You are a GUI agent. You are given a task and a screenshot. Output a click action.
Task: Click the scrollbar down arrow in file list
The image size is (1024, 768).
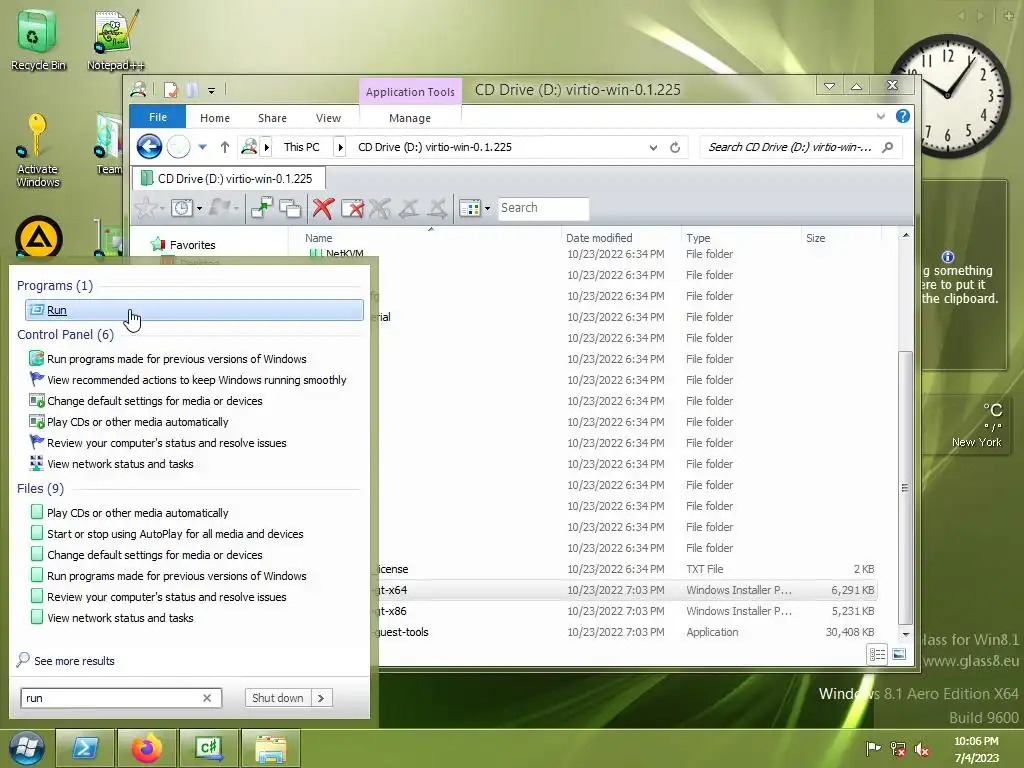pos(906,633)
